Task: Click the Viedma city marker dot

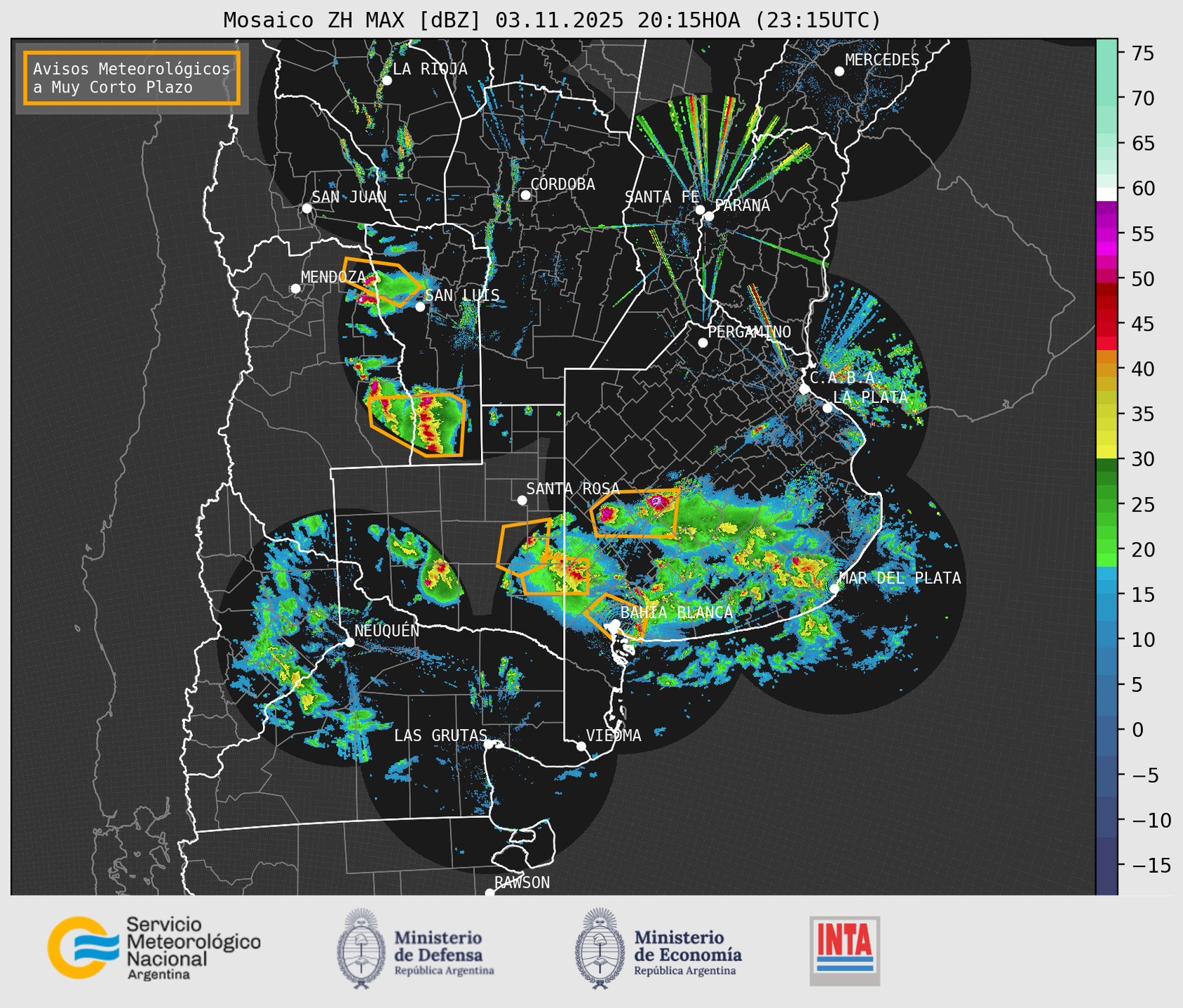Action: [x=581, y=746]
